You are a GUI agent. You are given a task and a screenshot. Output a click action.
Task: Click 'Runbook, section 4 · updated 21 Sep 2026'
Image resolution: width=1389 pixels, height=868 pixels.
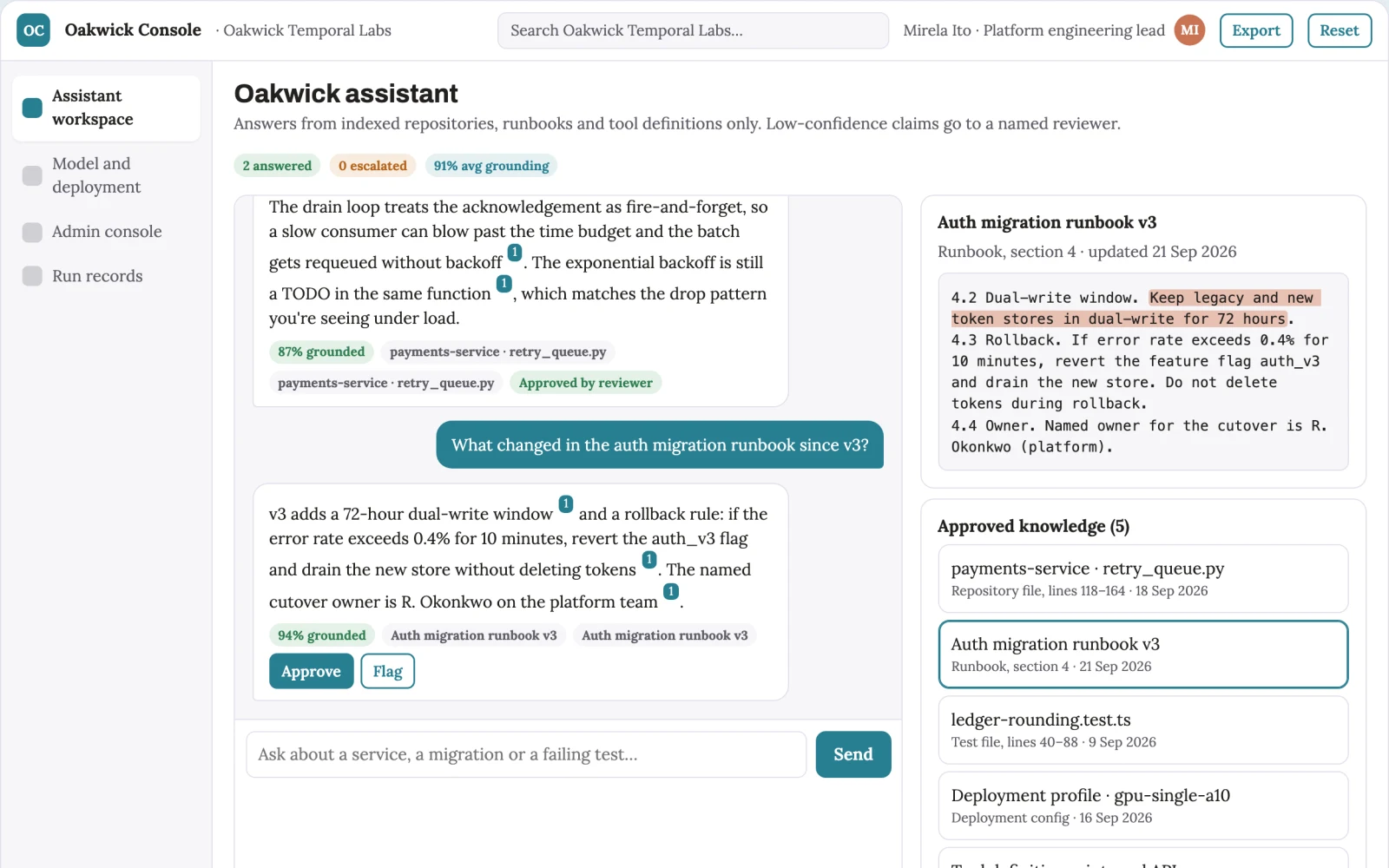coord(1087,252)
